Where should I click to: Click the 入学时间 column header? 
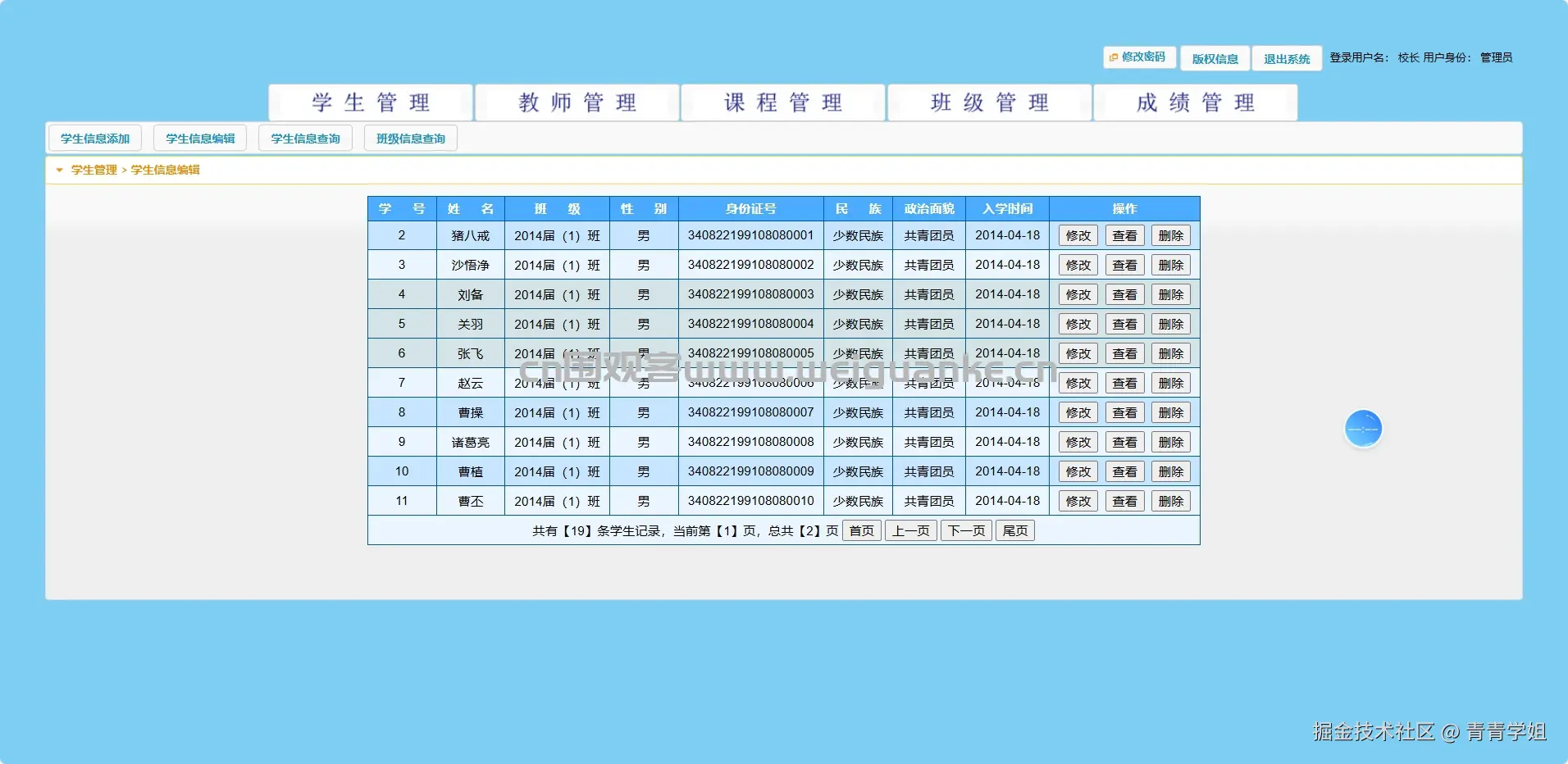point(1008,209)
